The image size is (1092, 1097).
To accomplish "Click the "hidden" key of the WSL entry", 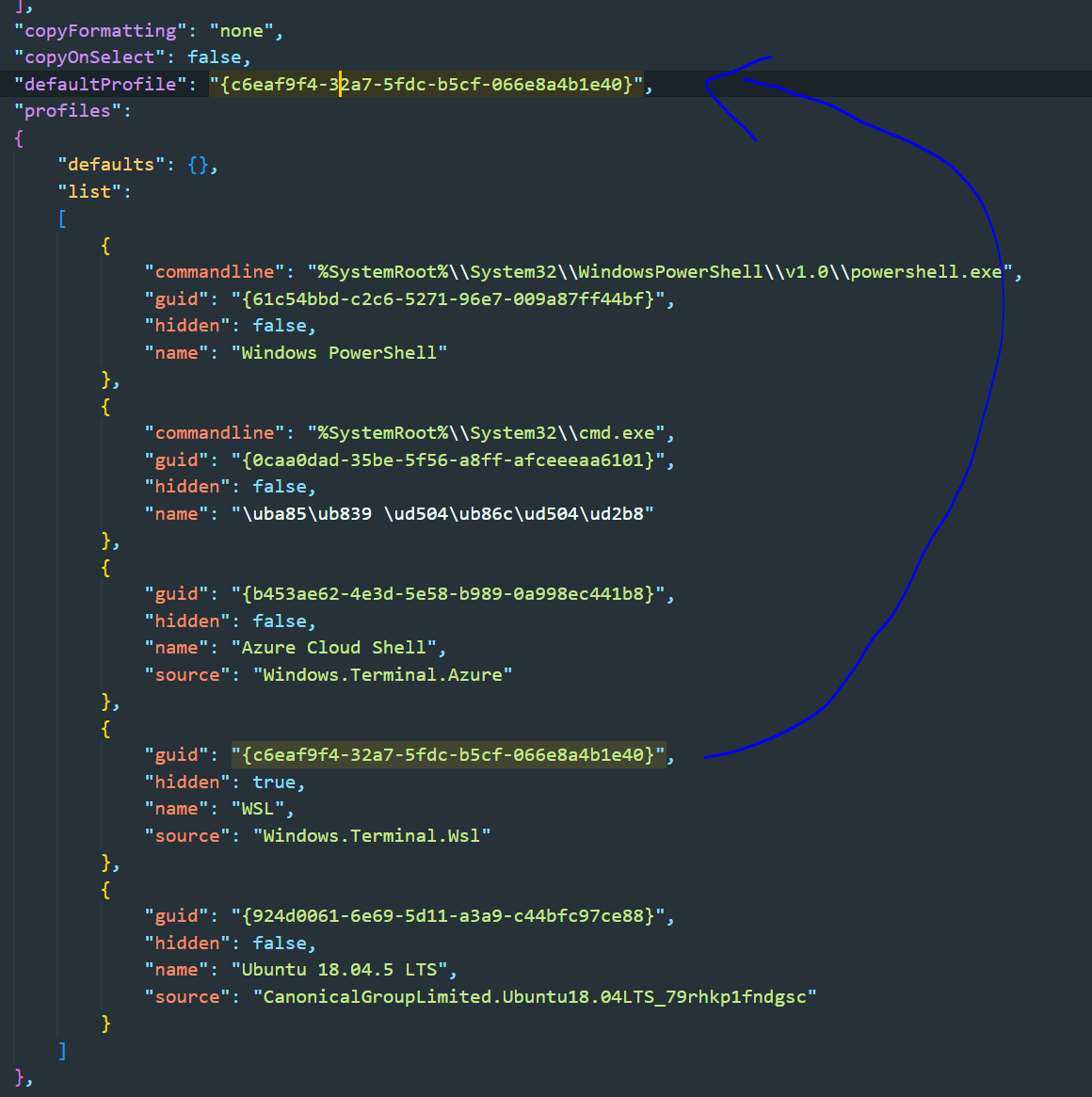I will click(187, 782).
